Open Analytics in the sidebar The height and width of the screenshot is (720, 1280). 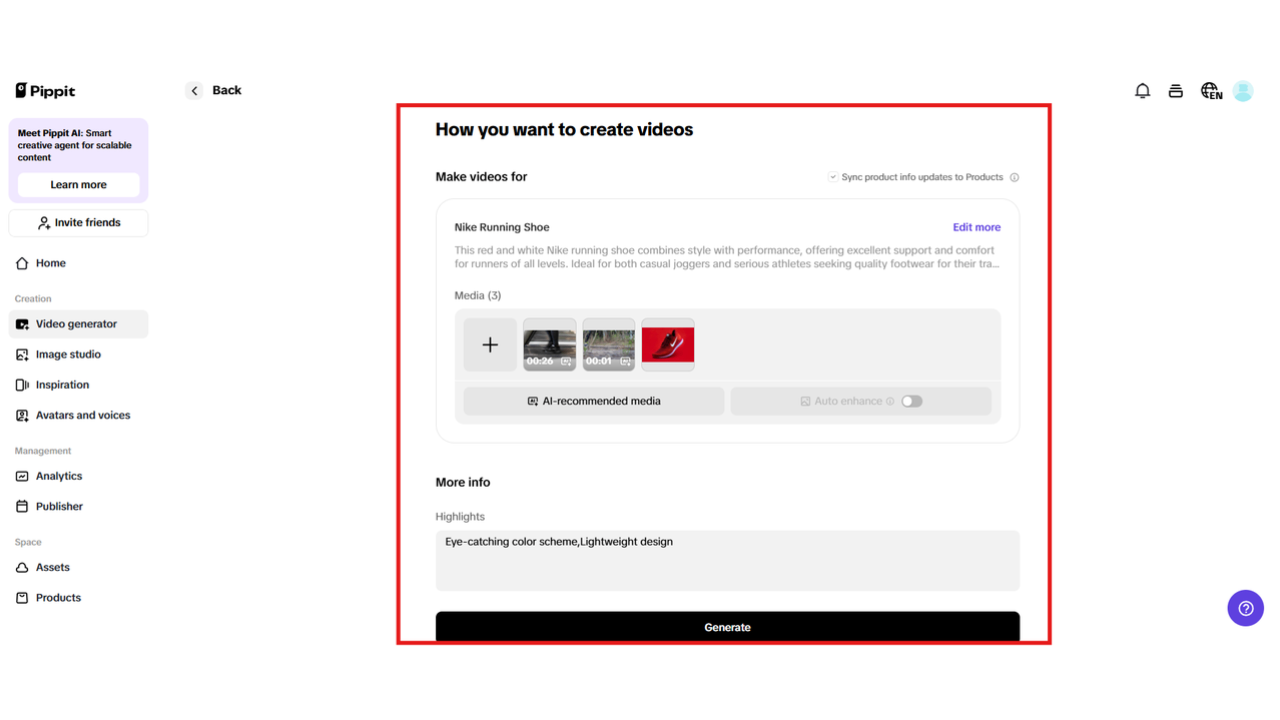pos(78,476)
